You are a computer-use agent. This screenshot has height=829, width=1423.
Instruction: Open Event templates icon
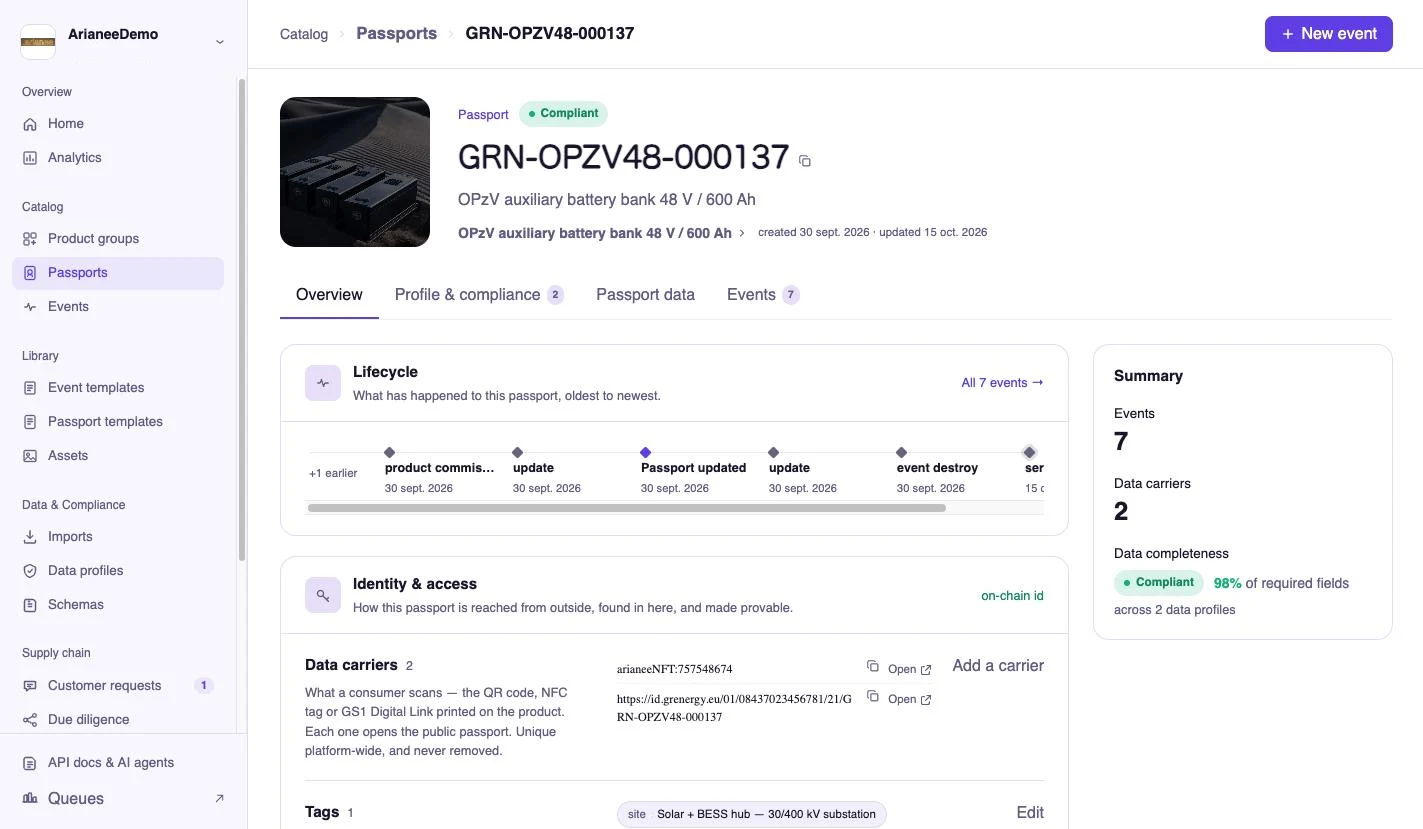point(30,388)
